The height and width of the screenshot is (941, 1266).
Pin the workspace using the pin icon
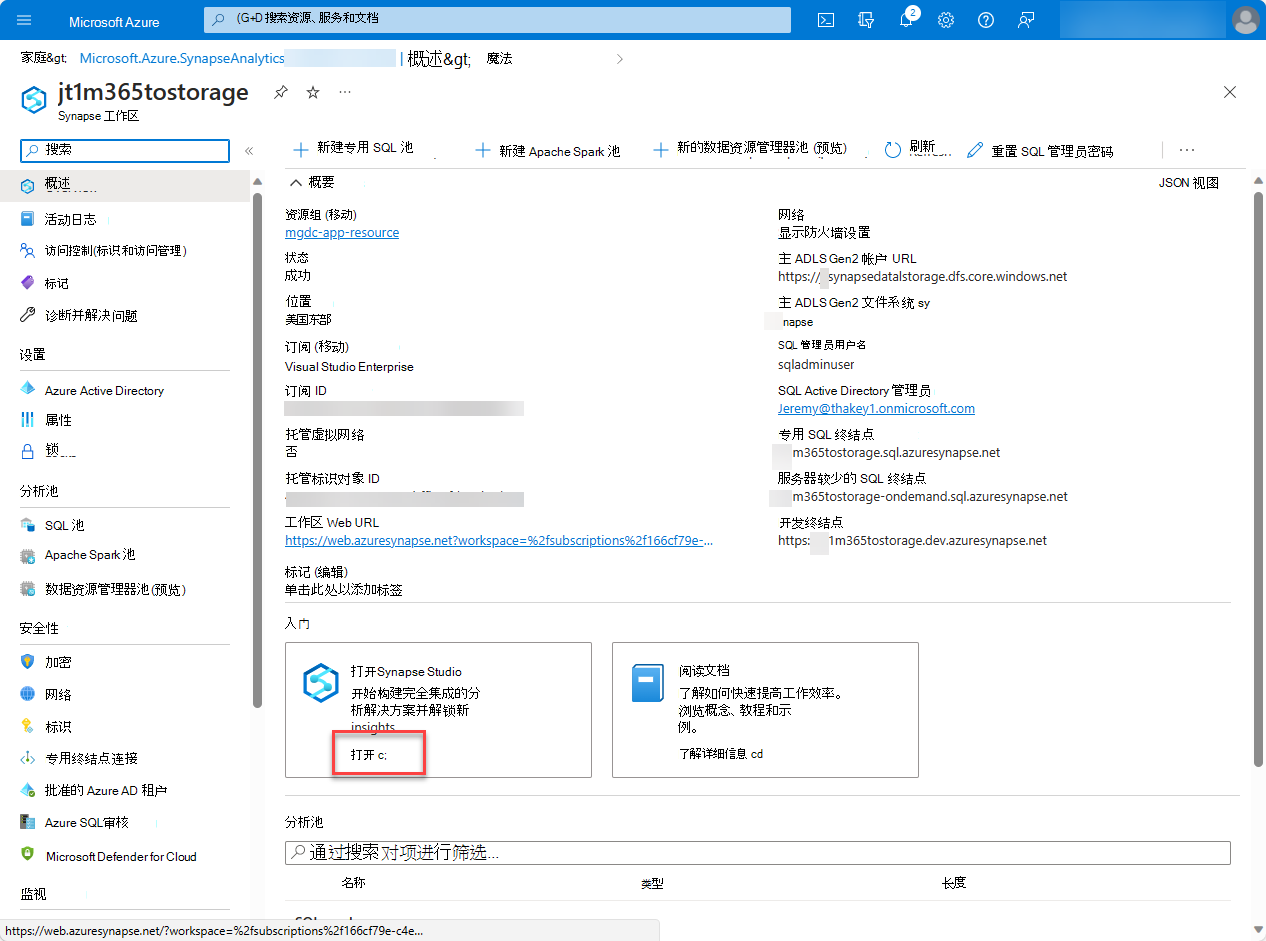point(281,92)
